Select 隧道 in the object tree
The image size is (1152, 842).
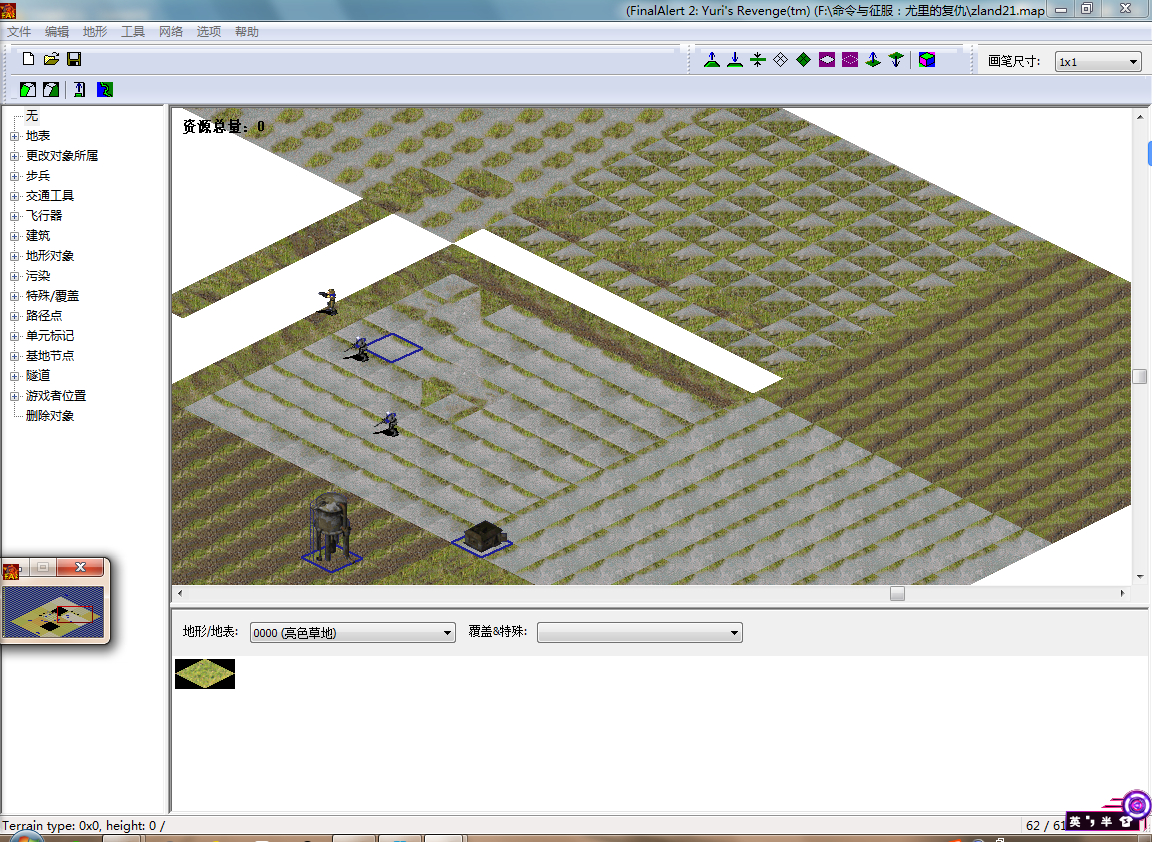pos(38,375)
